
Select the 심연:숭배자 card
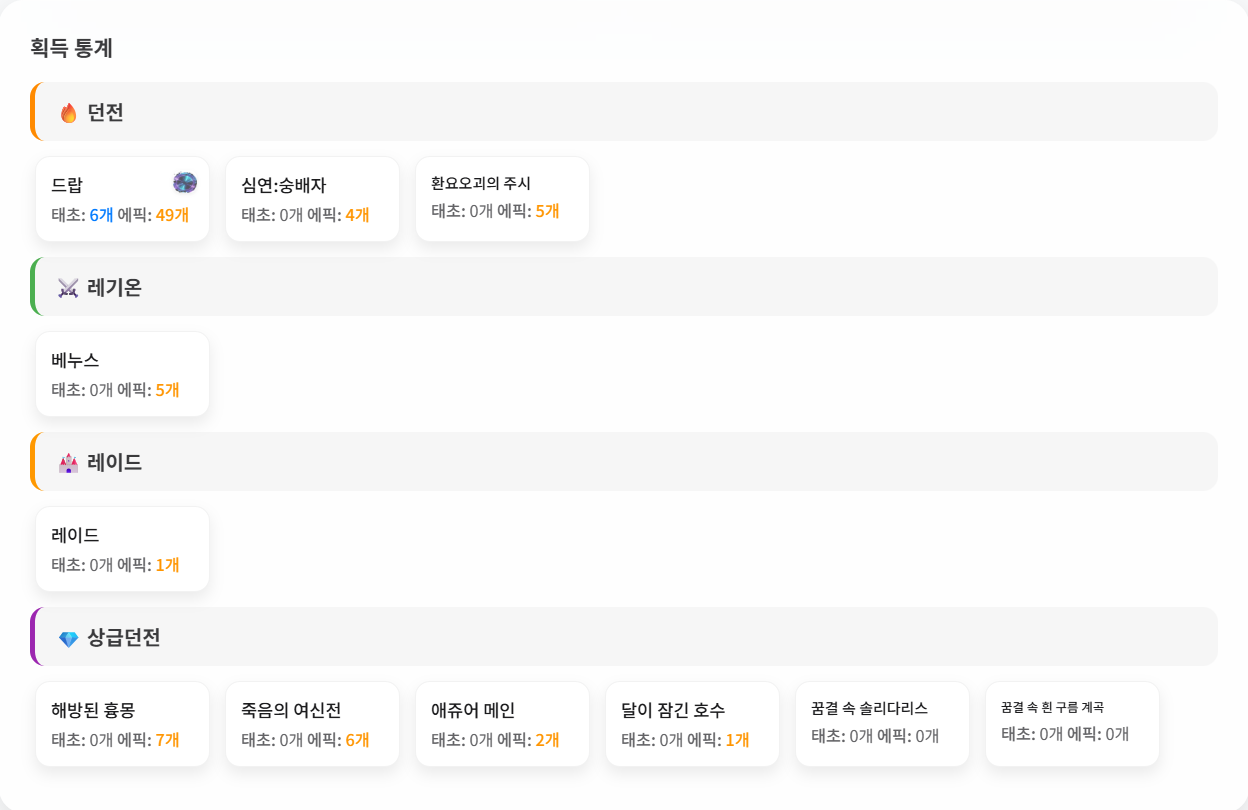click(x=312, y=199)
